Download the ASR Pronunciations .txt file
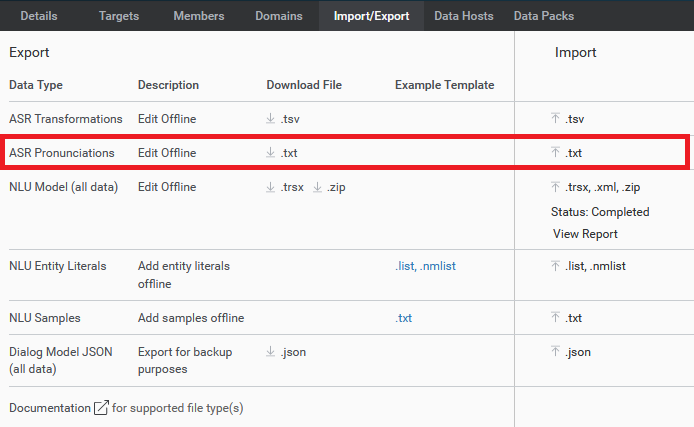This screenshot has width=694, height=427. 283,153
